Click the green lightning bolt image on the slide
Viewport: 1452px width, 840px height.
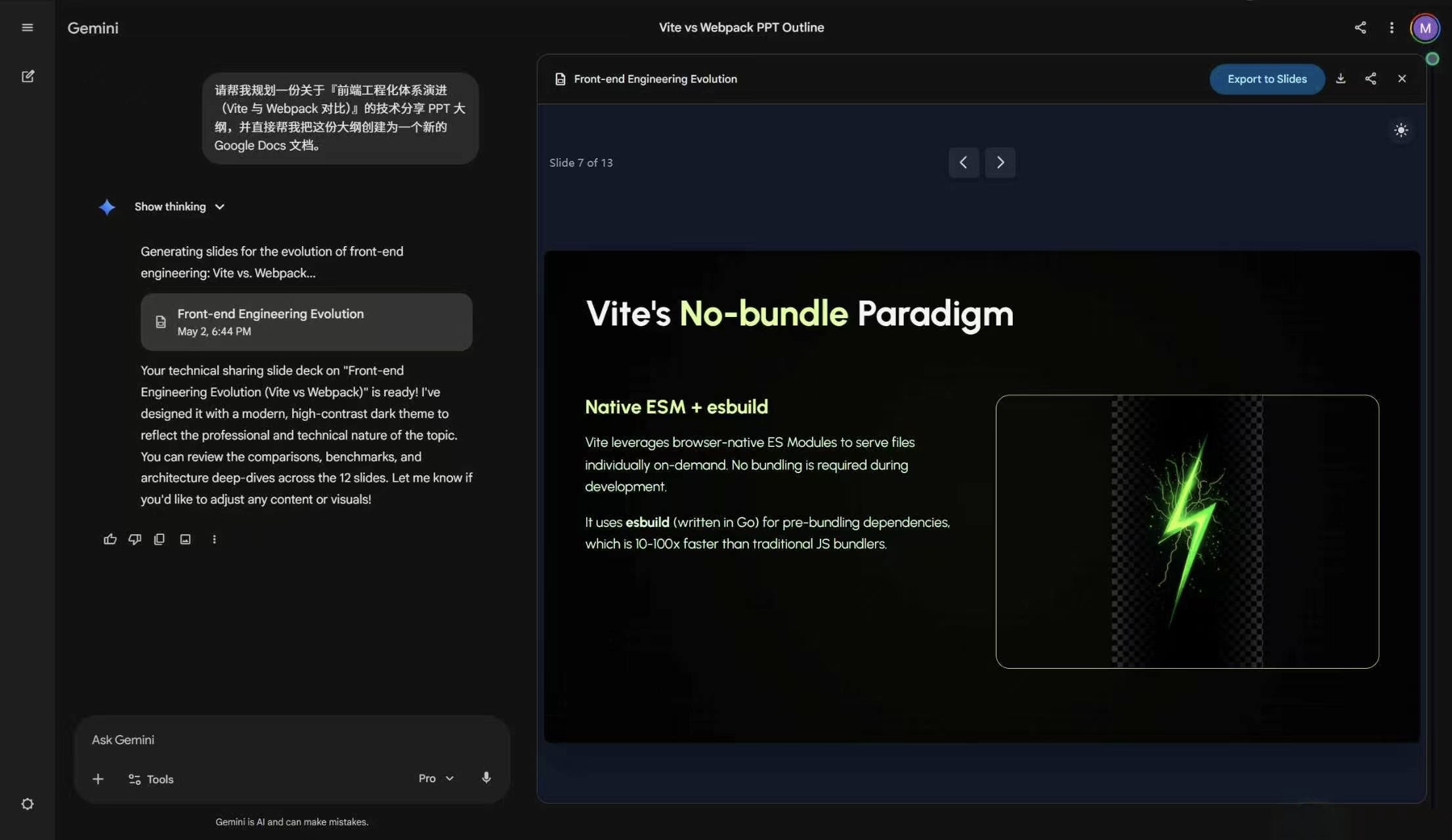pyautogui.click(x=1187, y=532)
